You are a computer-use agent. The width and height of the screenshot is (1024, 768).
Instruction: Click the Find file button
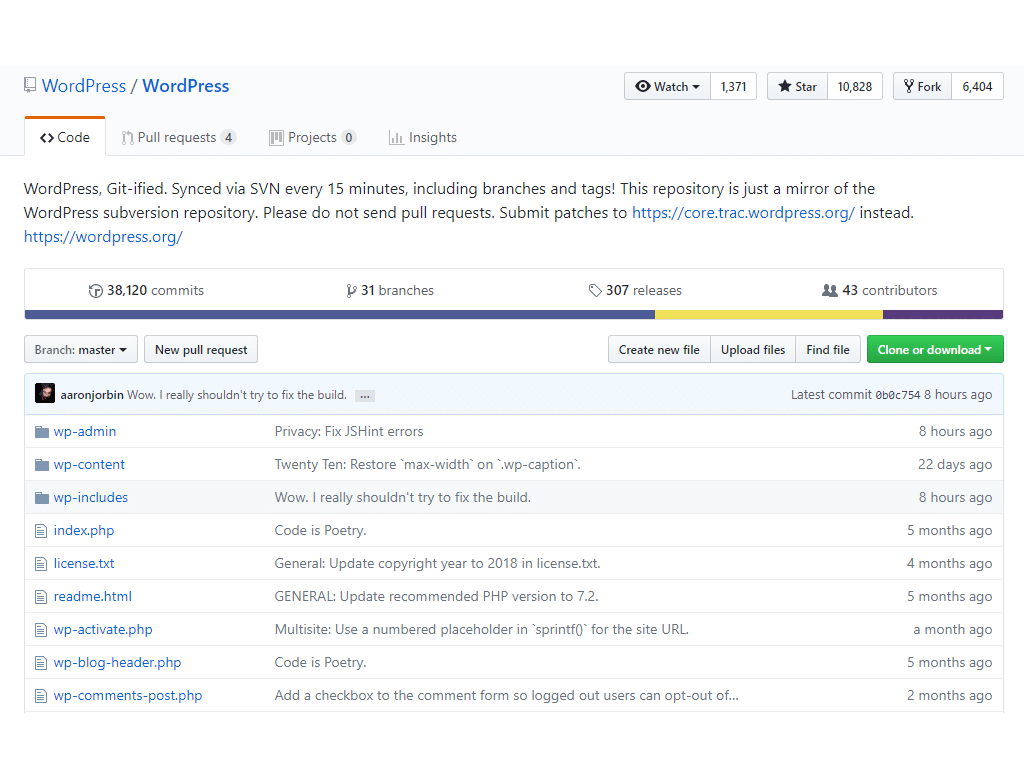pyautogui.click(x=828, y=349)
